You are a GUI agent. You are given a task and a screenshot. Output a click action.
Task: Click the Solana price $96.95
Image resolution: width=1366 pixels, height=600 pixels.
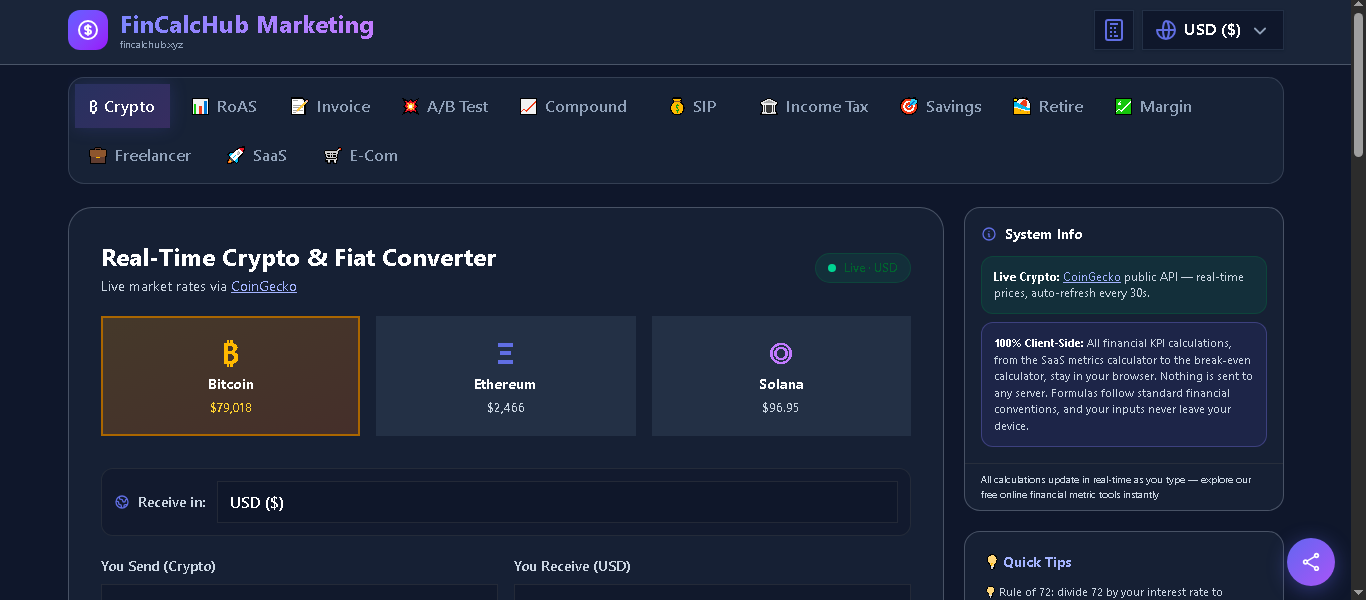pyautogui.click(x=781, y=408)
